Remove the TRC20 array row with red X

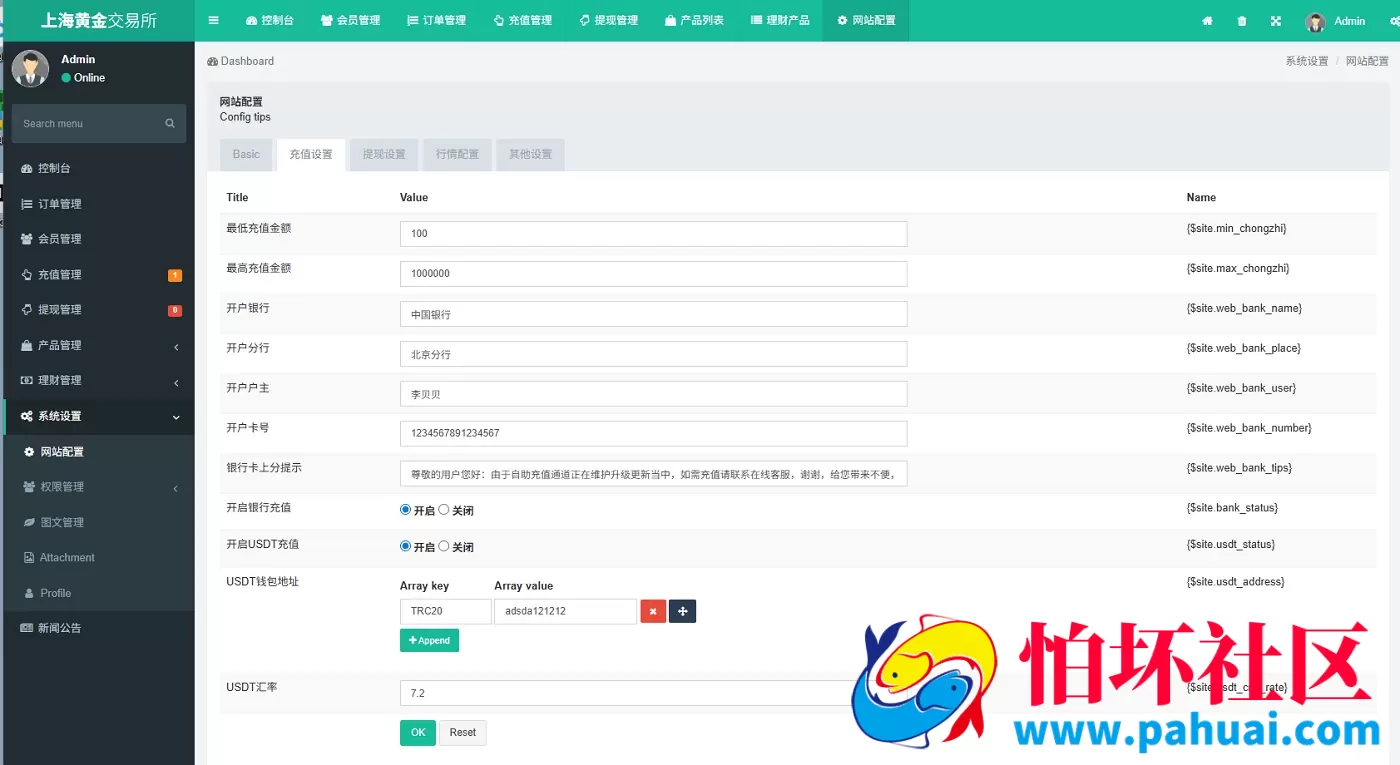653,611
